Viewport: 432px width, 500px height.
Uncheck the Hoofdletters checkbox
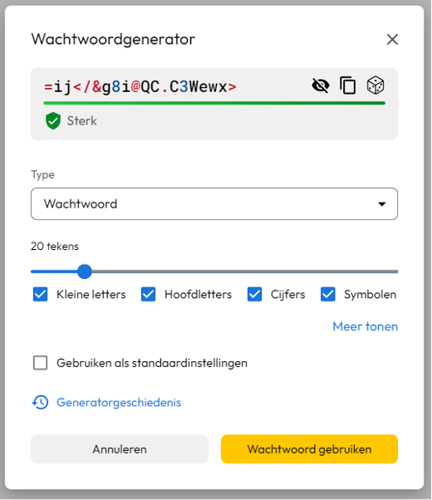click(148, 294)
